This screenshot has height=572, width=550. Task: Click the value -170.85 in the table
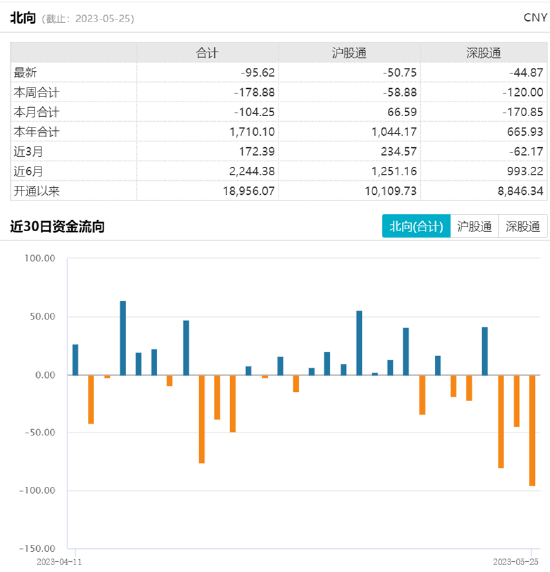523,112
